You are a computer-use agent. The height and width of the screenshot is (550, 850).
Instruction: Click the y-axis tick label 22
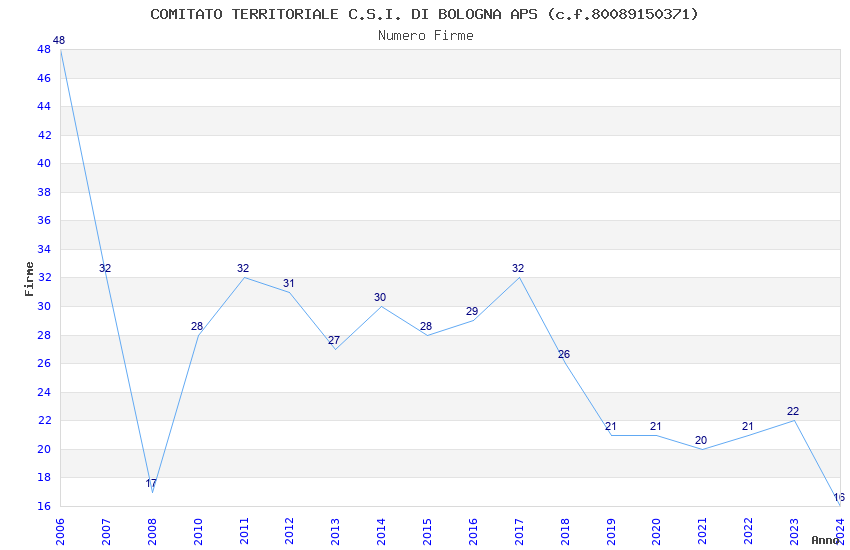[x=44, y=420]
